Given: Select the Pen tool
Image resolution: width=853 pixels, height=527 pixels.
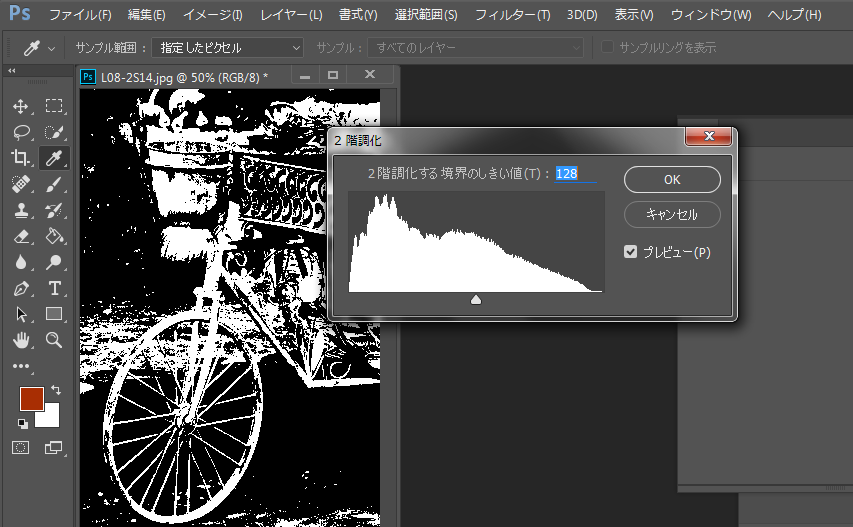Looking at the screenshot, I should [x=21, y=288].
